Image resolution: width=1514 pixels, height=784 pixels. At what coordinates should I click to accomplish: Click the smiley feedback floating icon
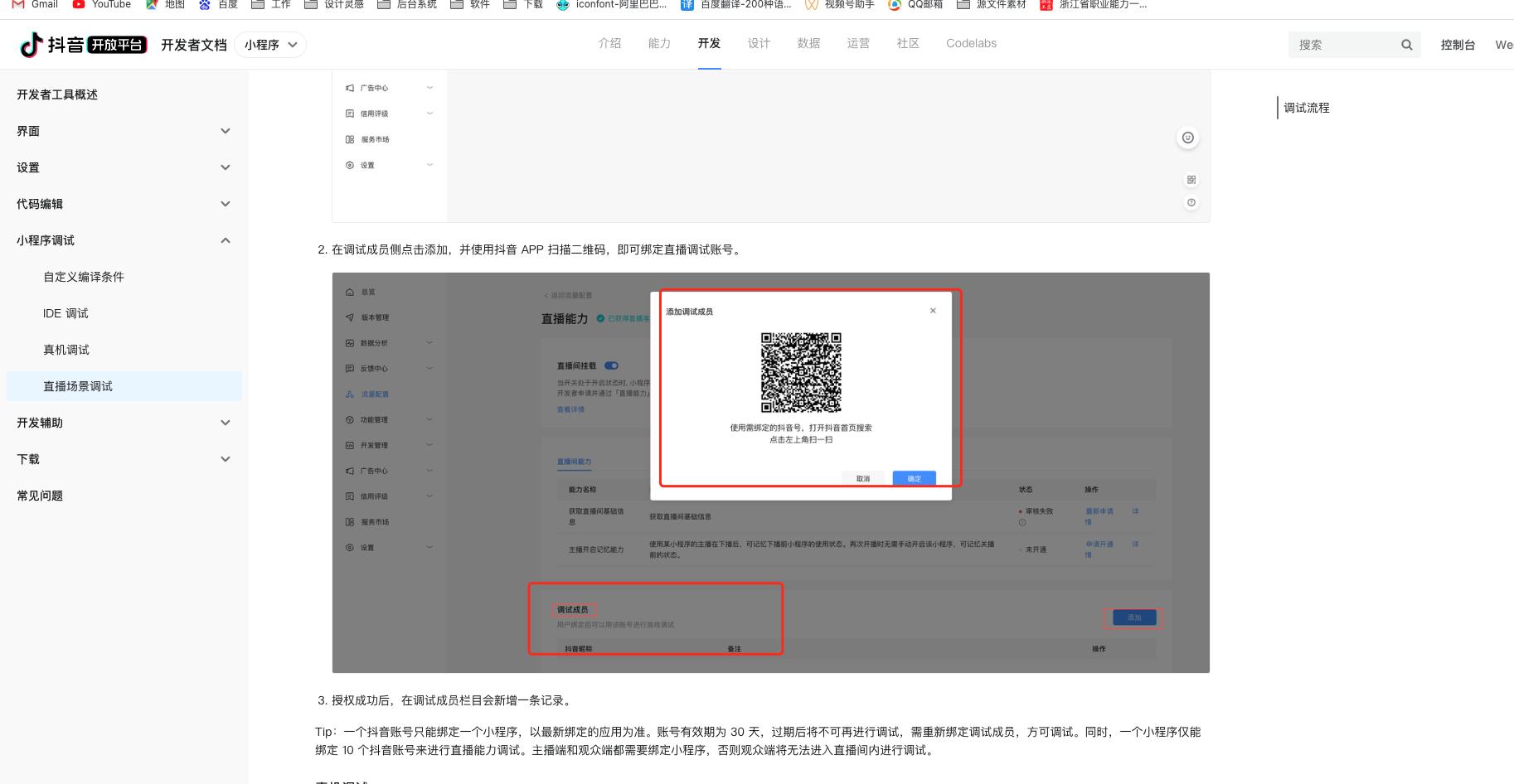click(1188, 138)
